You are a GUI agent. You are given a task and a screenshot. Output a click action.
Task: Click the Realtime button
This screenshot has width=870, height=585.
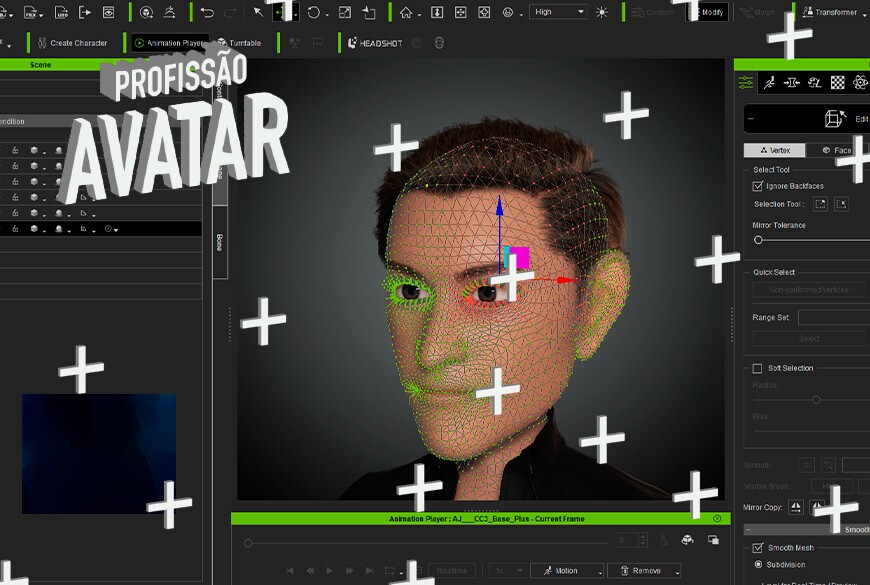tap(452, 571)
